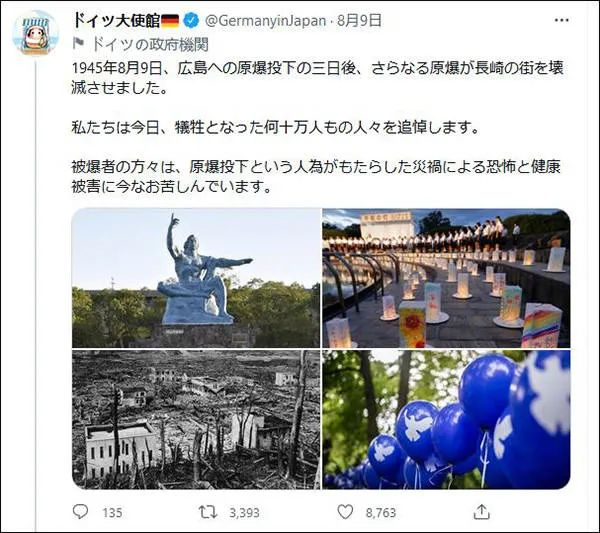Click the retweet arrows icon
This screenshot has height=533, width=600.
208,512
